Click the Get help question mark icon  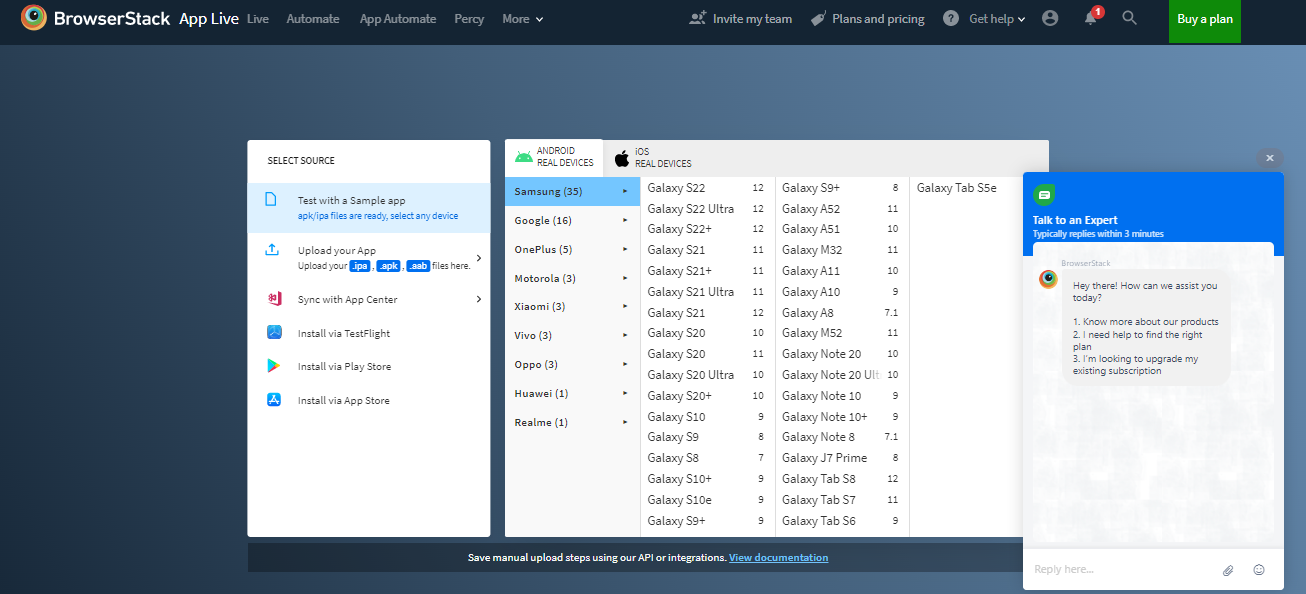tap(951, 18)
